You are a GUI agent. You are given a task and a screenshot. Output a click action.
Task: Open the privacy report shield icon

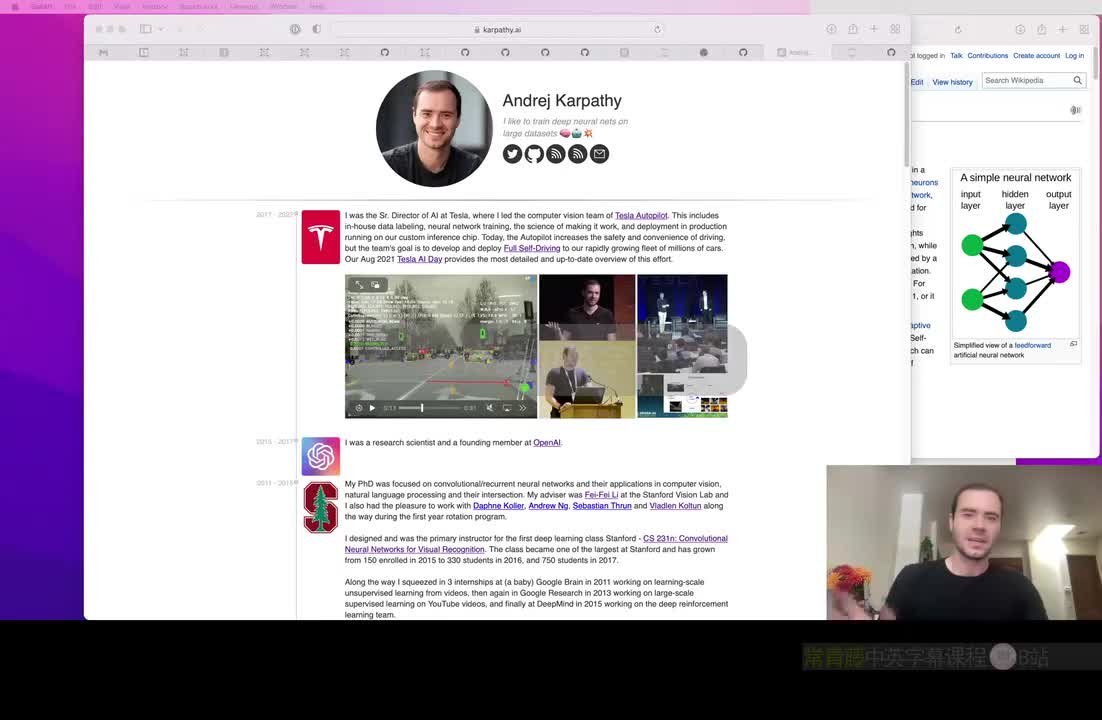[295, 29]
